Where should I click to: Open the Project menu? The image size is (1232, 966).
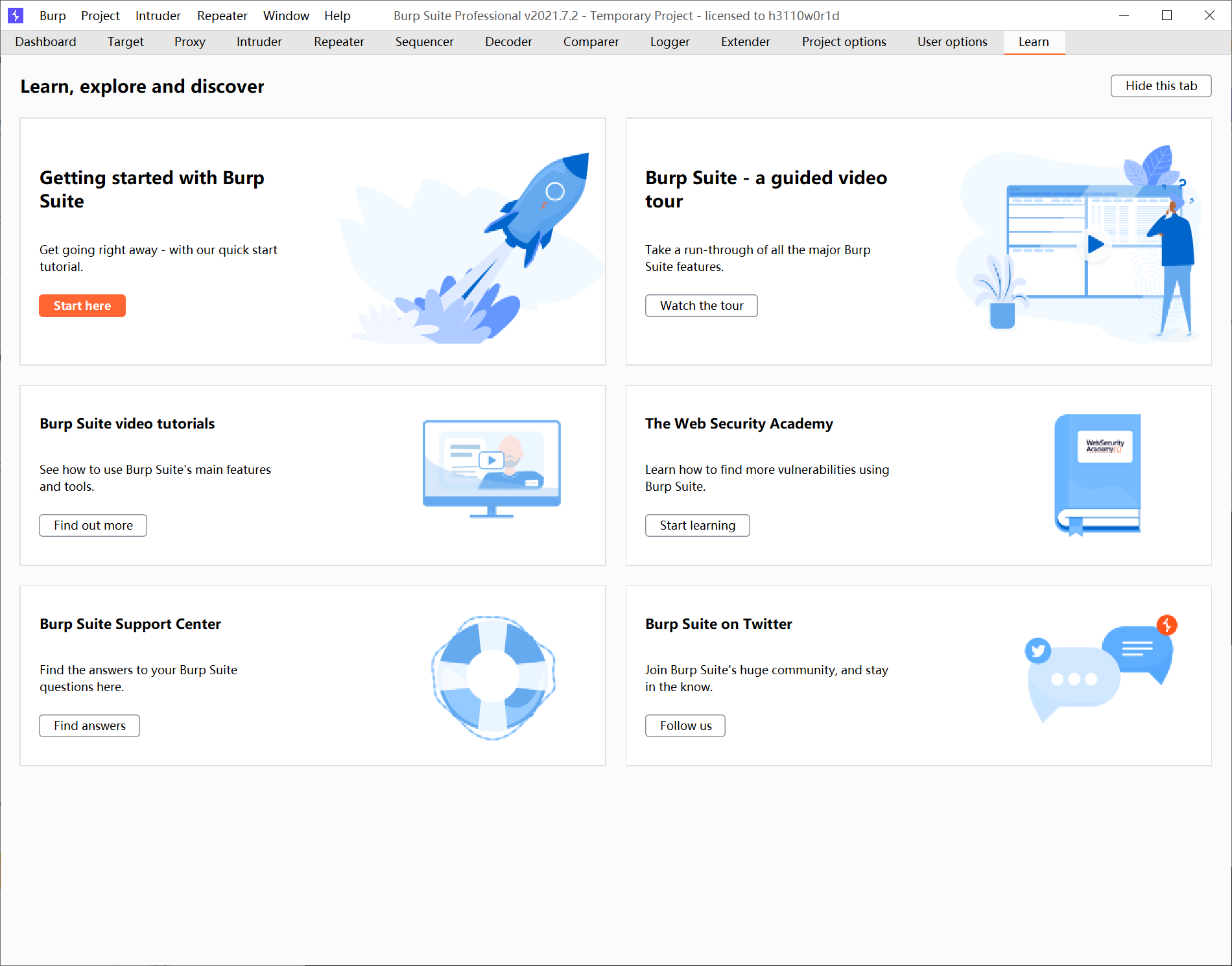pyautogui.click(x=101, y=16)
